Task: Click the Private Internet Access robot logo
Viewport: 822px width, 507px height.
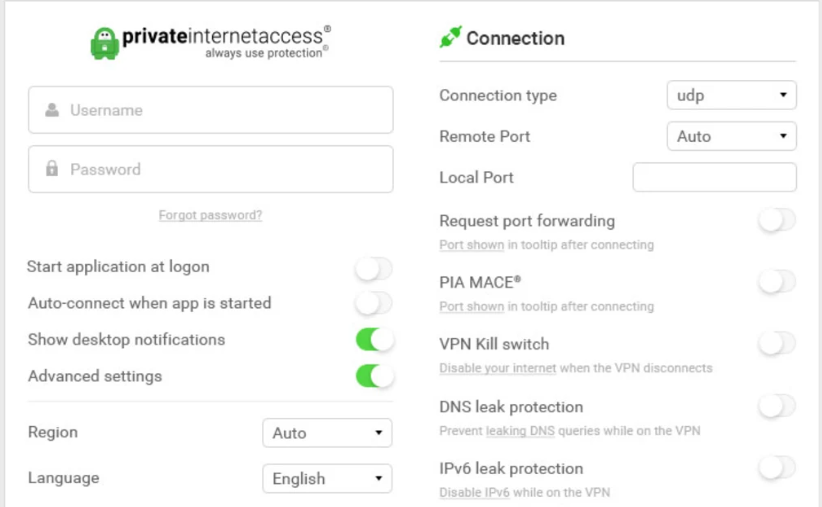Action: 105,44
